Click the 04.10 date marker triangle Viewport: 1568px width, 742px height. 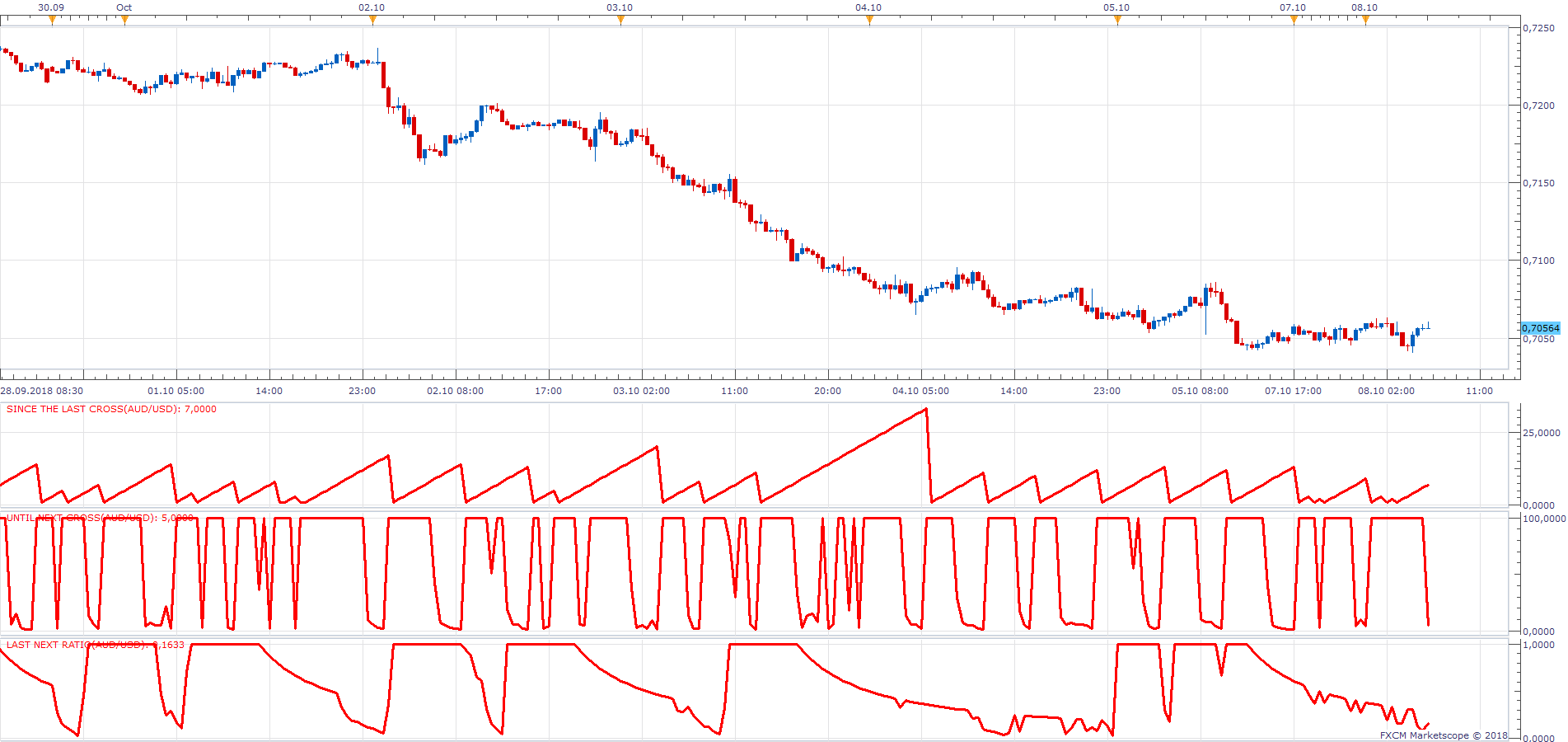coord(869,21)
